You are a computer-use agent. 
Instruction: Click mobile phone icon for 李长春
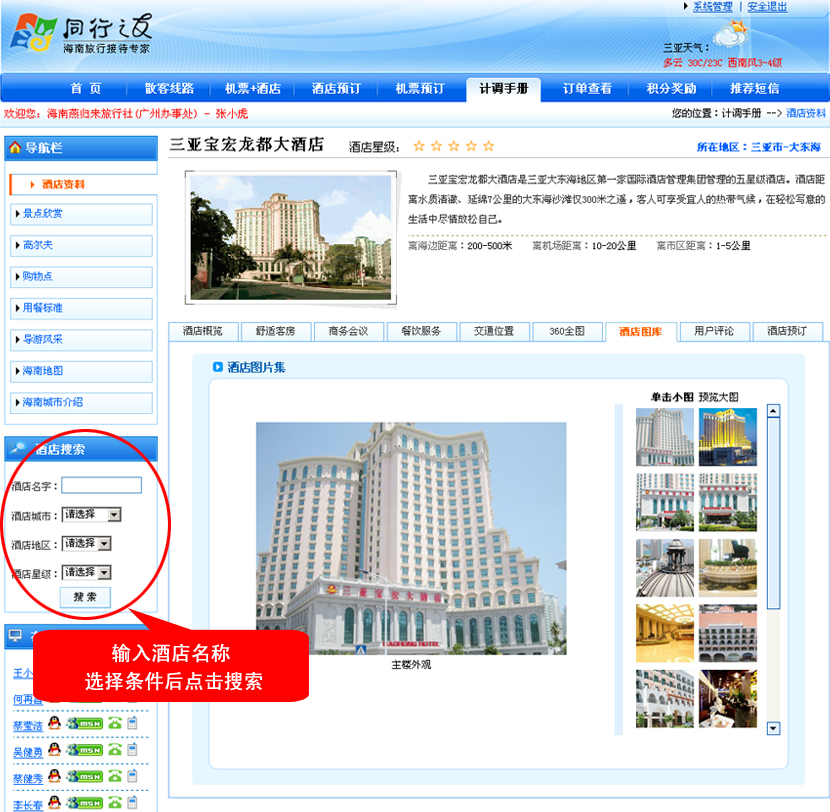click(x=132, y=802)
